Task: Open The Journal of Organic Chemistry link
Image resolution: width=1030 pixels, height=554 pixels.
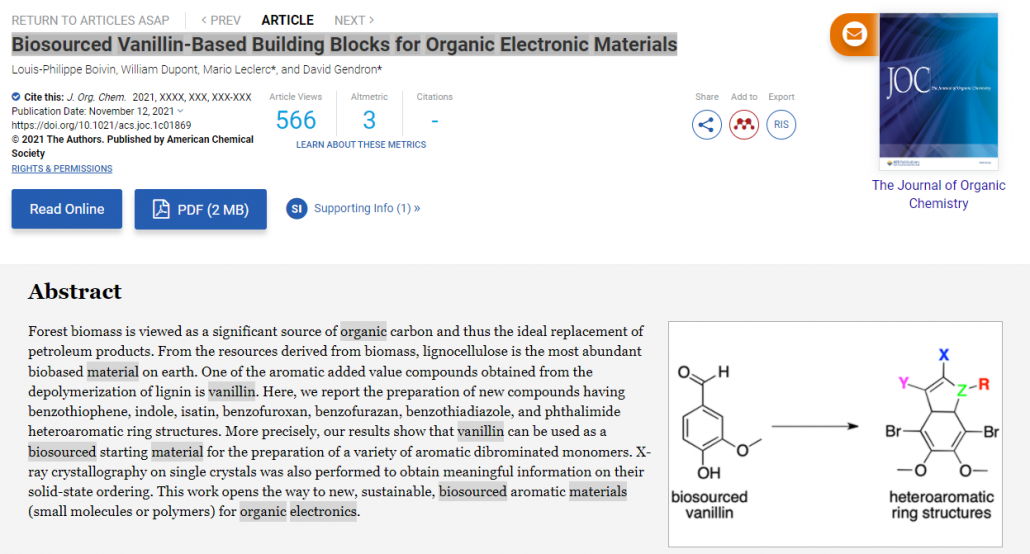Action: point(938,194)
